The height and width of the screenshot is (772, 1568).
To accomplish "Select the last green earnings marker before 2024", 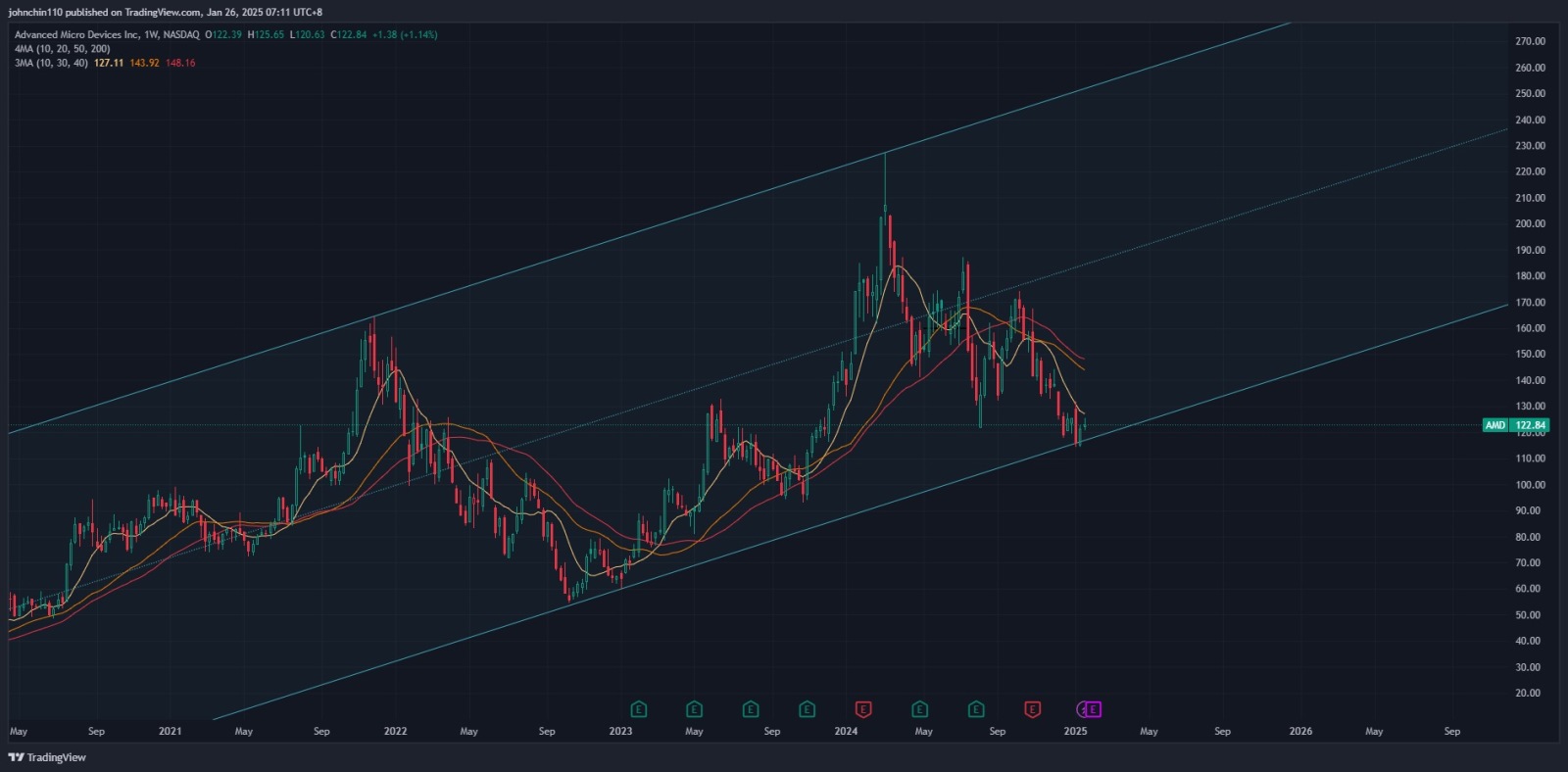I will coord(807,708).
